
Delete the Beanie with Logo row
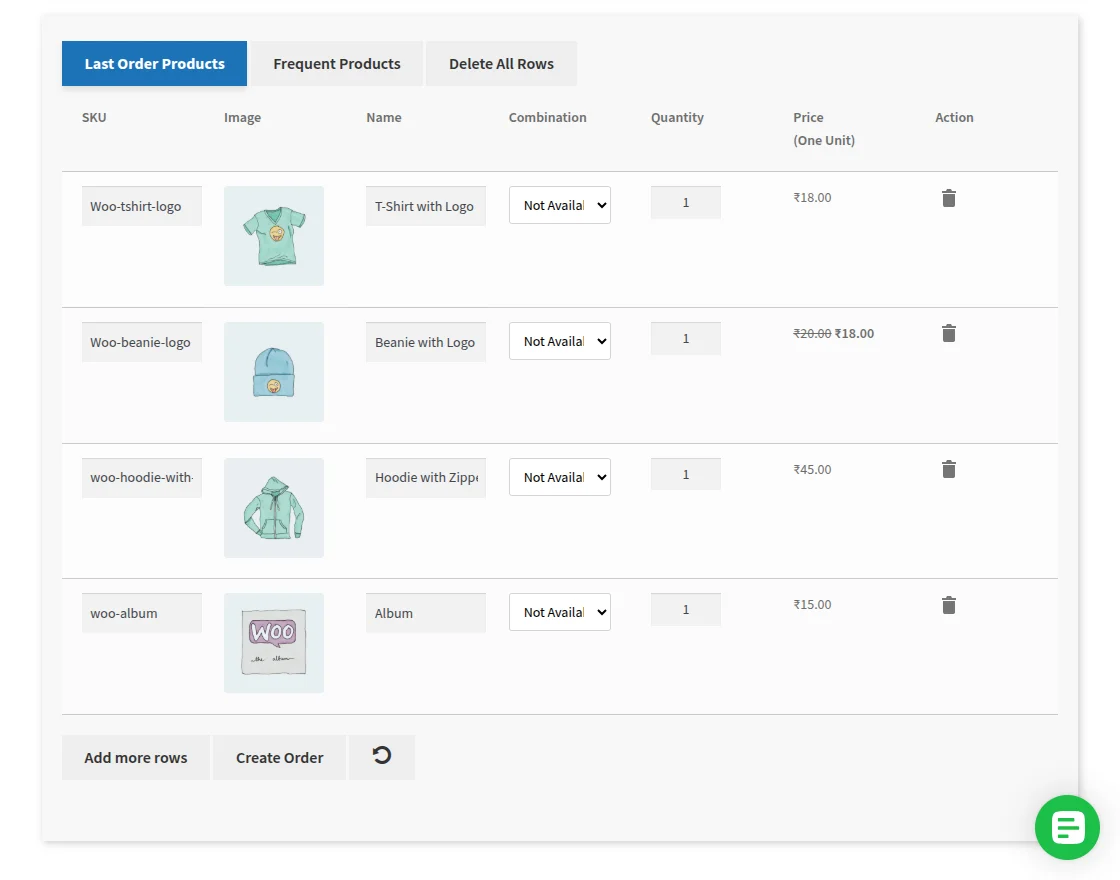[x=948, y=333]
